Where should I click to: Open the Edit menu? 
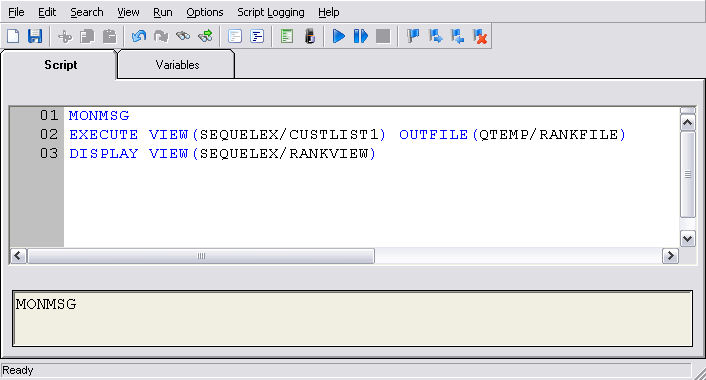[x=47, y=12]
